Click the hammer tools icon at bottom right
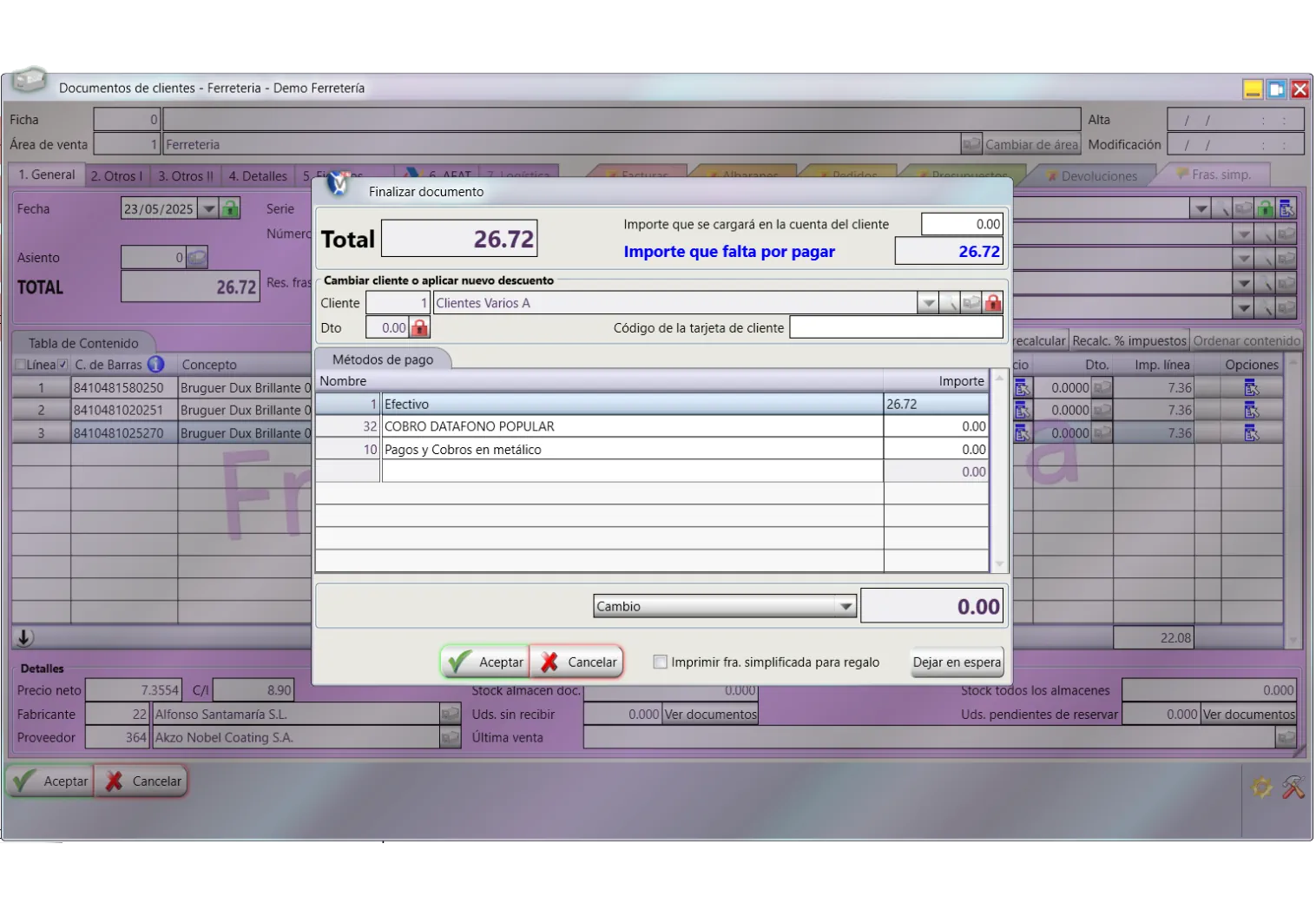 (x=1293, y=787)
